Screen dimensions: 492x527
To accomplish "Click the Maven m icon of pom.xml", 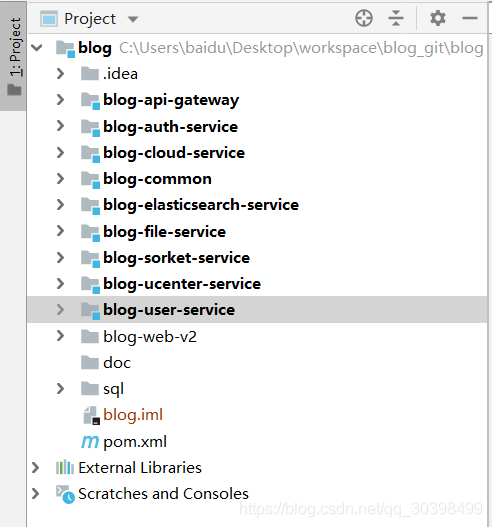I will (x=90, y=442).
